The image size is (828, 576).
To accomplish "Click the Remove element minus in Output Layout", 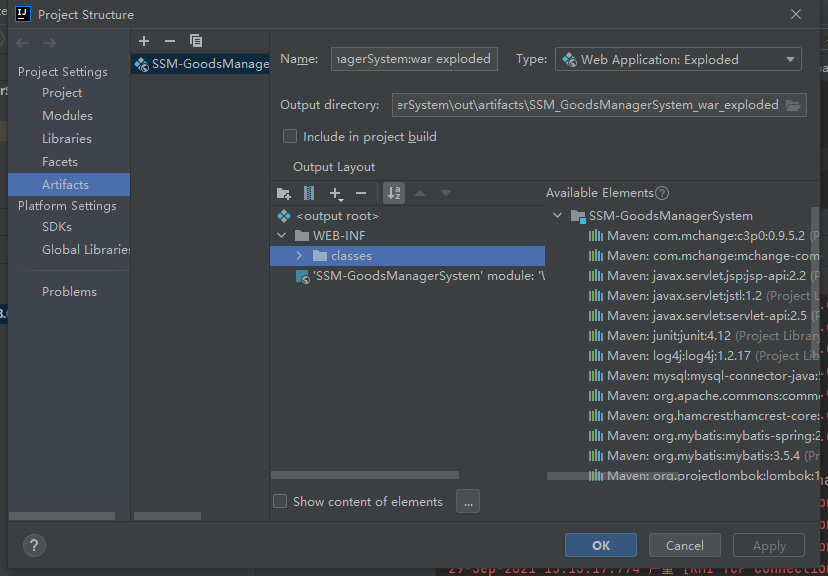I will pyautogui.click(x=361, y=193).
